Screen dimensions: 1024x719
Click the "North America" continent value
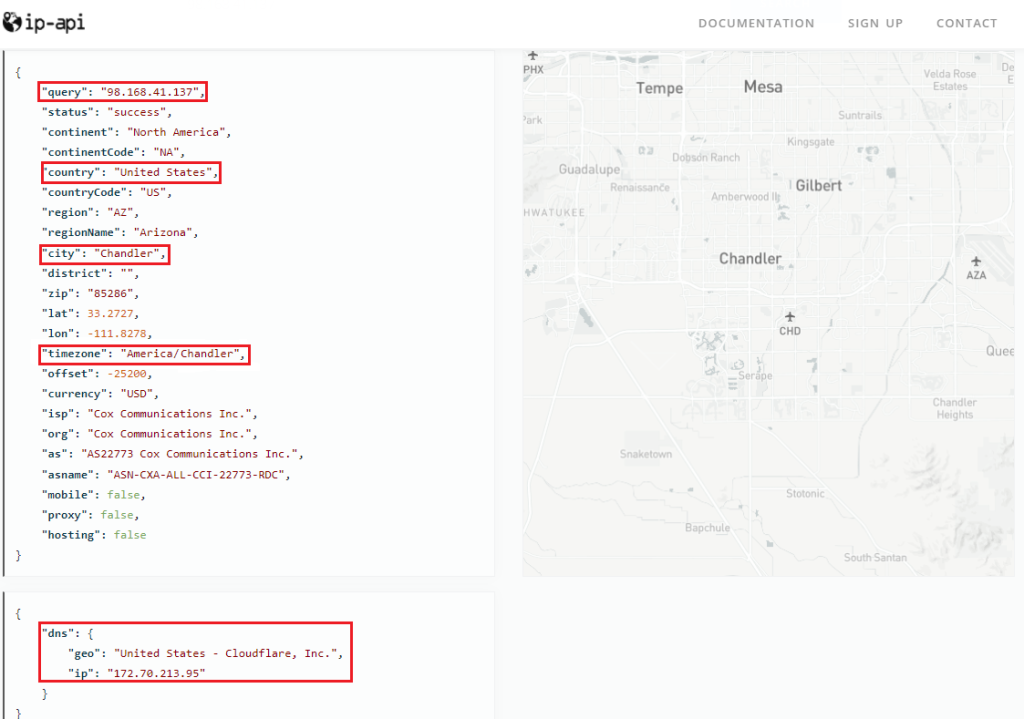[x=176, y=132]
